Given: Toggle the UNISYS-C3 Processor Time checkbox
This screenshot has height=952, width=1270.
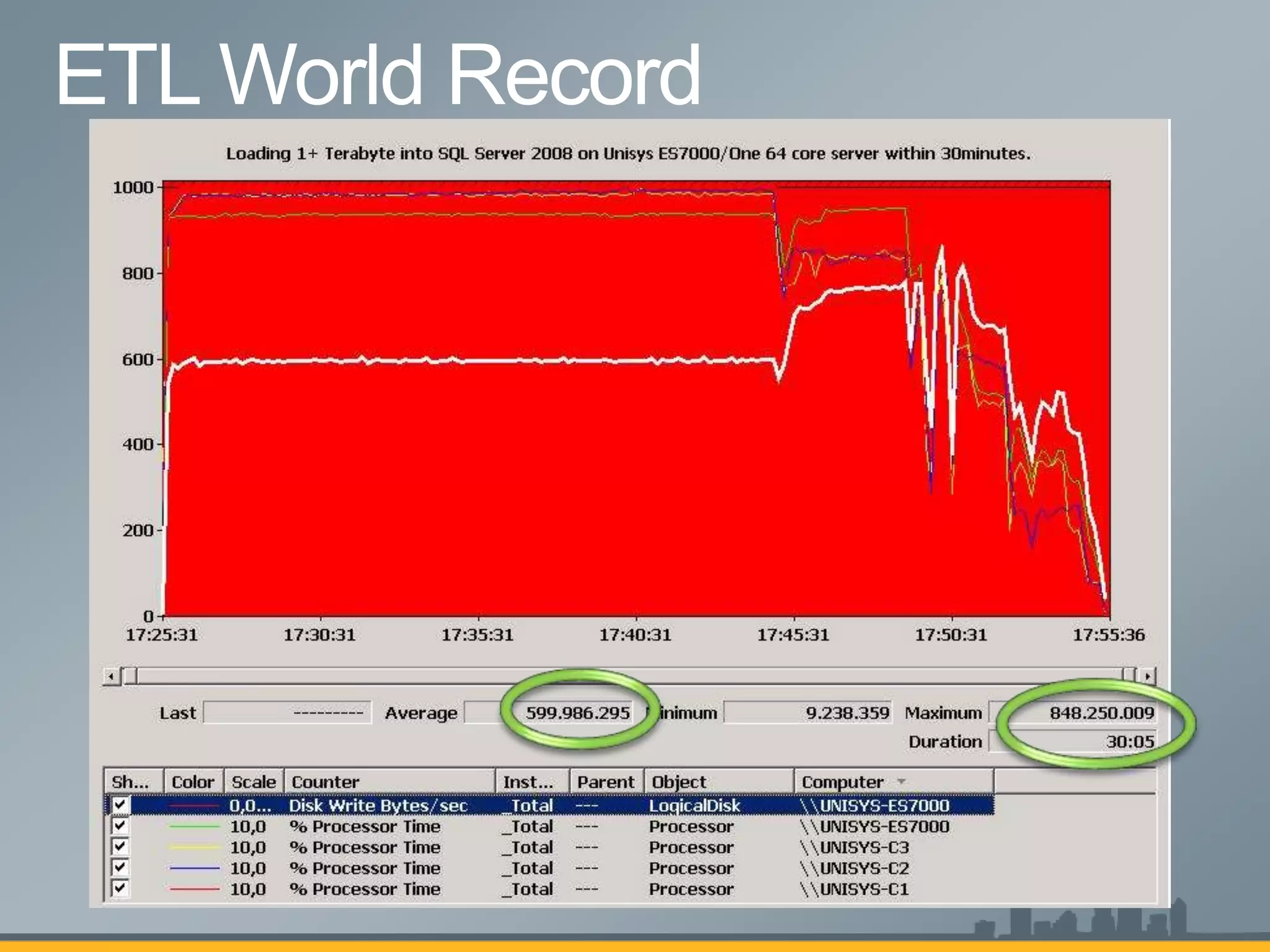Looking at the screenshot, I should pyautogui.click(x=120, y=847).
